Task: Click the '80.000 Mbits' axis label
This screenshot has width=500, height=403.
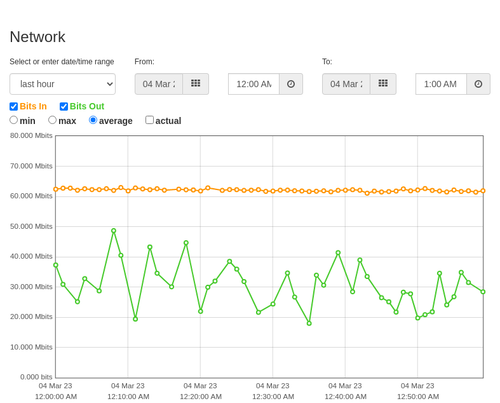Action: pos(31,136)
